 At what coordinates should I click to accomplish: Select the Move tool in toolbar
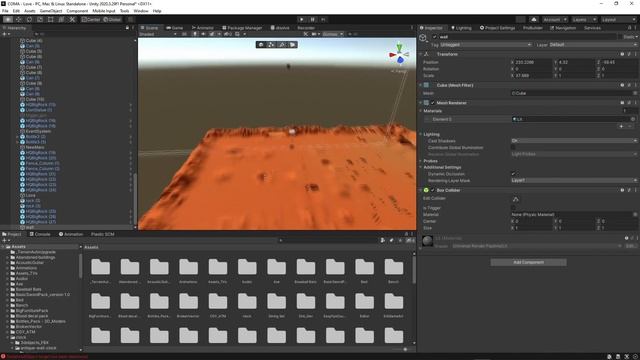pyautogui.click(x=18, y=19)
